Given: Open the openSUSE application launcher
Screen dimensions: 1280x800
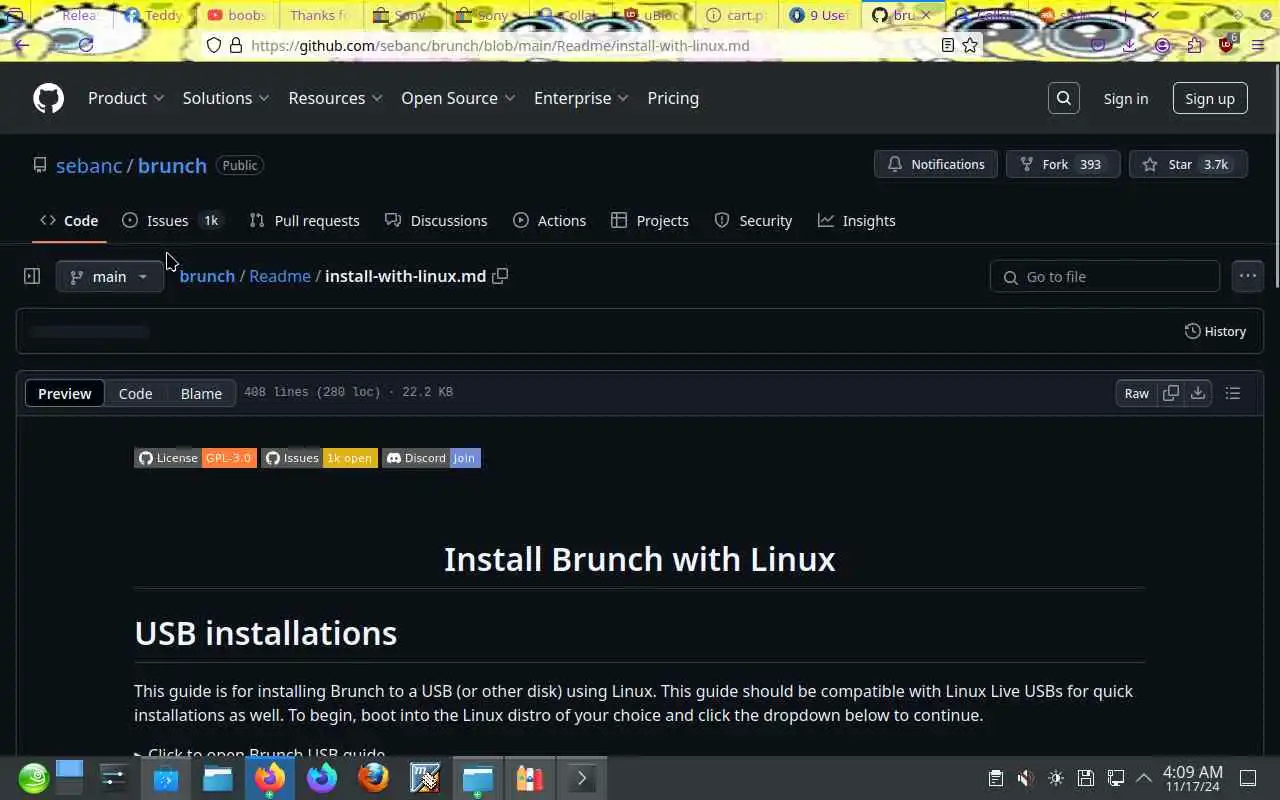Looking at the screenshot, I should coord(33,778).
